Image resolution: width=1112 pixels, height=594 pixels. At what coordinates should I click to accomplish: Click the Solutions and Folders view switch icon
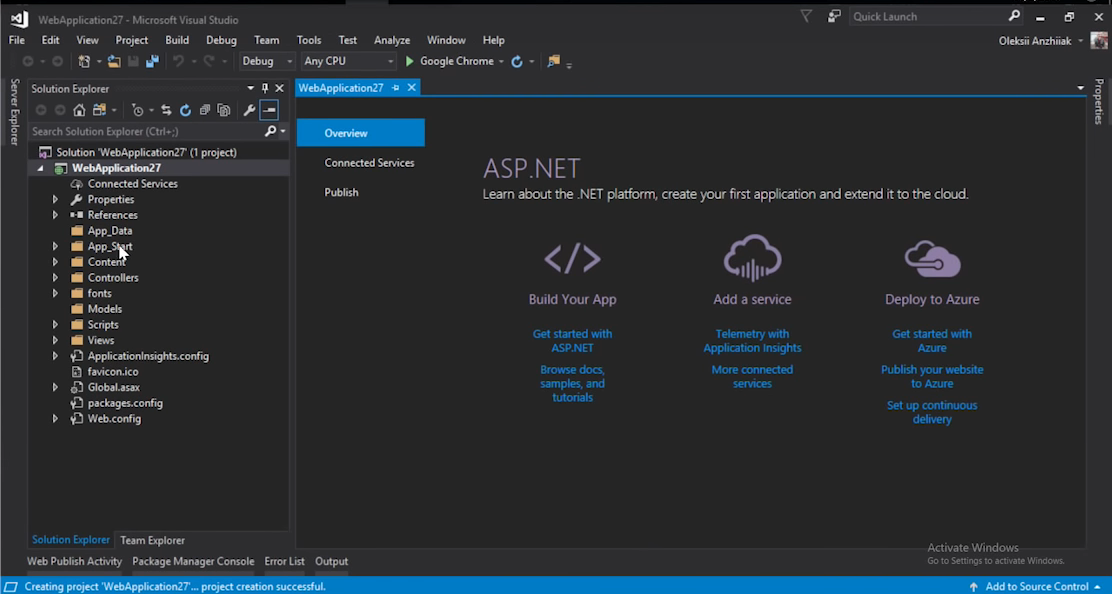(x=99, y=110)
